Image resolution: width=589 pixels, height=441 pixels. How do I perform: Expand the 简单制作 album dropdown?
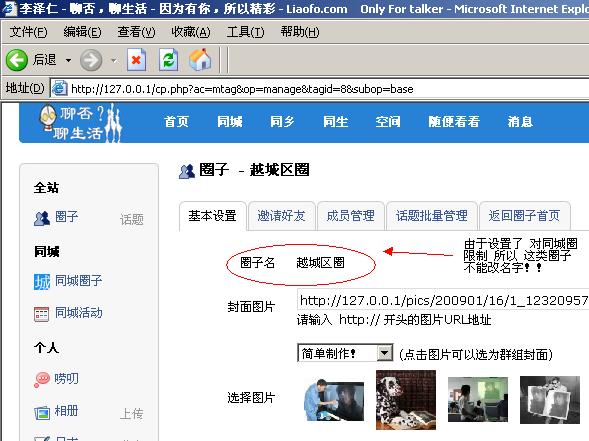click(x=384, y=353)
